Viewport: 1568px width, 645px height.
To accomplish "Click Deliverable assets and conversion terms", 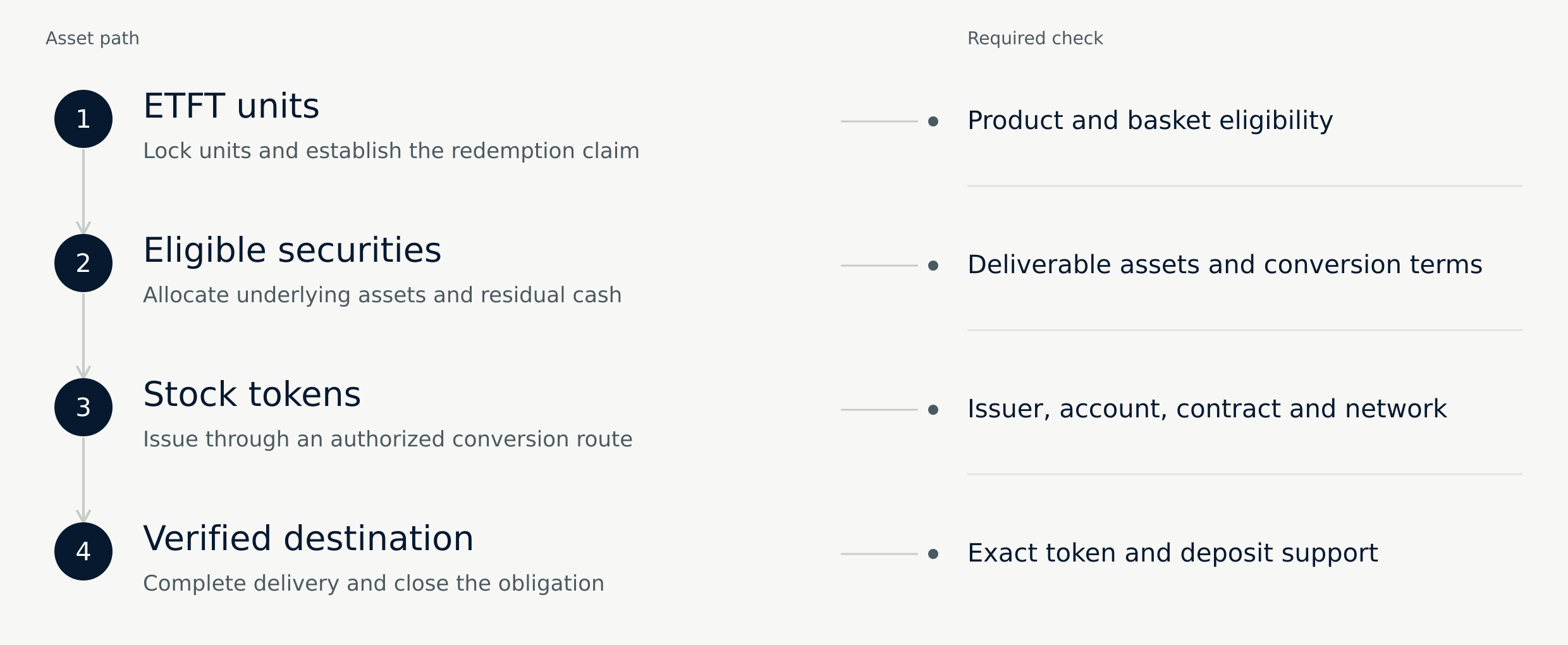I will point(1225,265).
